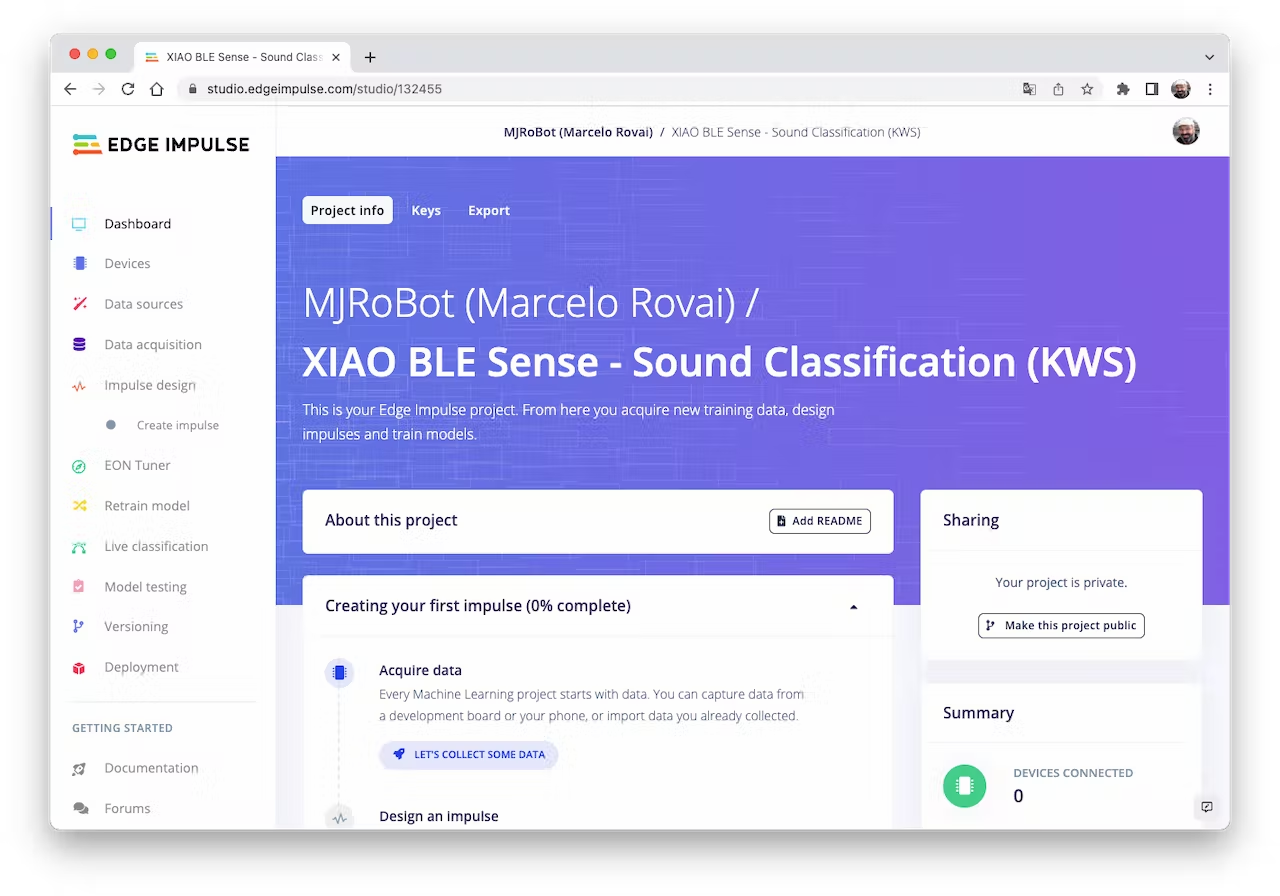Click the user avatar in page header
The image size is (1280, 896).
tap(1186, 131)
